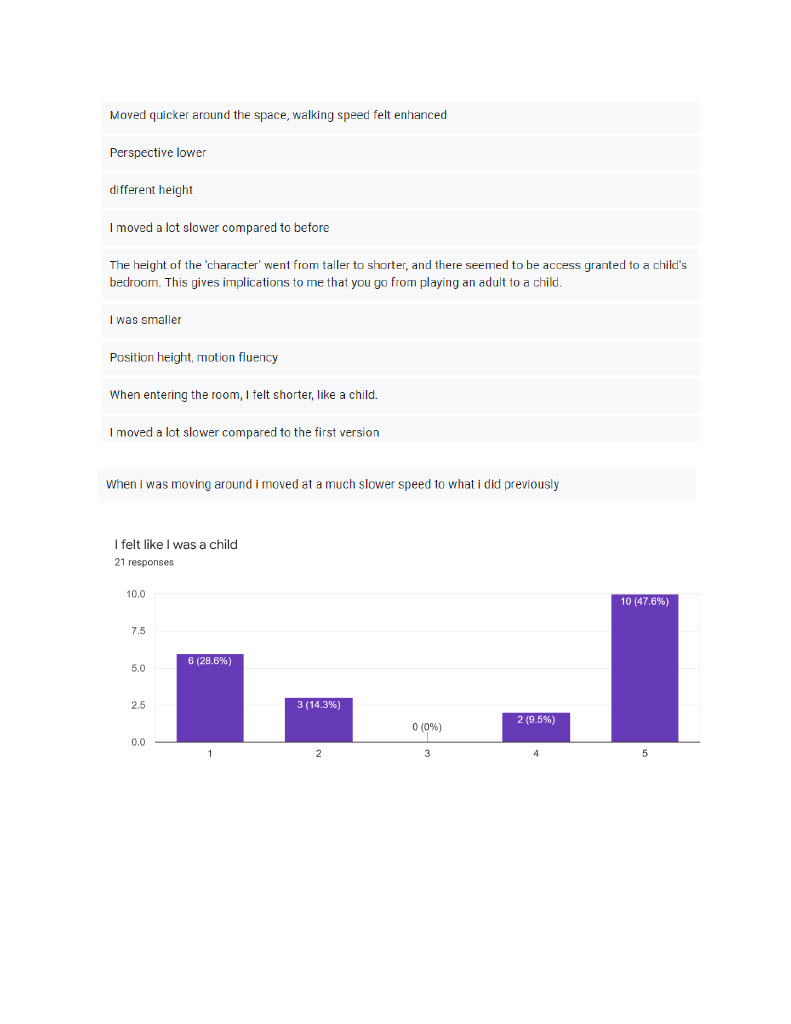The height and width of the screenshot is (1024, 791).
Task: Select response 'When entering the room, I felt shorter'
Action: click(400, 395)
